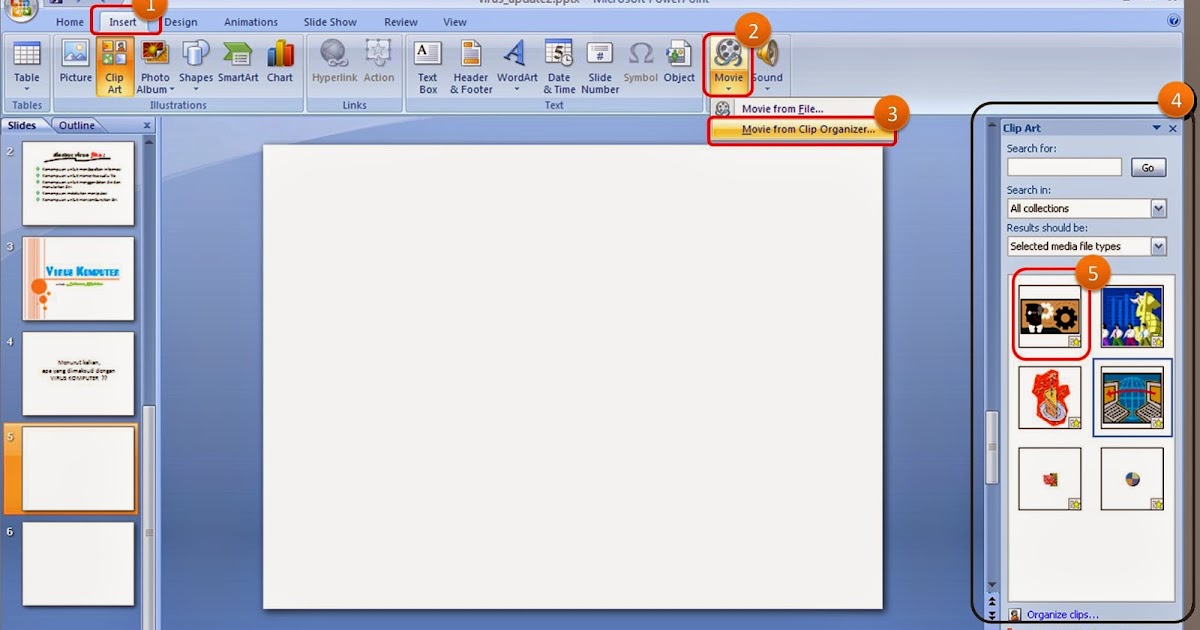Switch to the Home tab
Image resolution: width=1200 pixels, height=630 pixels.
pos(70,22)
